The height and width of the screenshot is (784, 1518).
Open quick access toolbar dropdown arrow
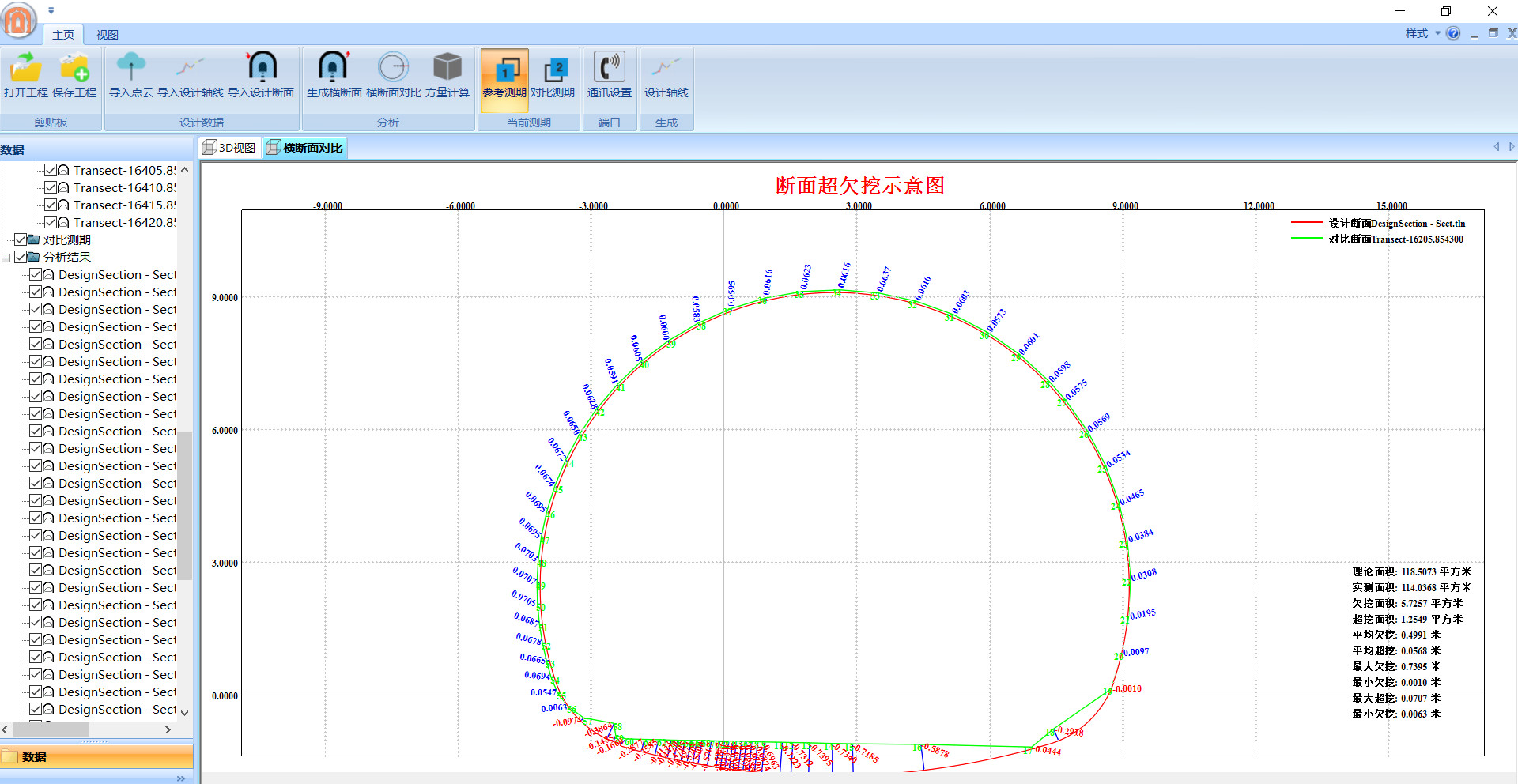(51, 10)
